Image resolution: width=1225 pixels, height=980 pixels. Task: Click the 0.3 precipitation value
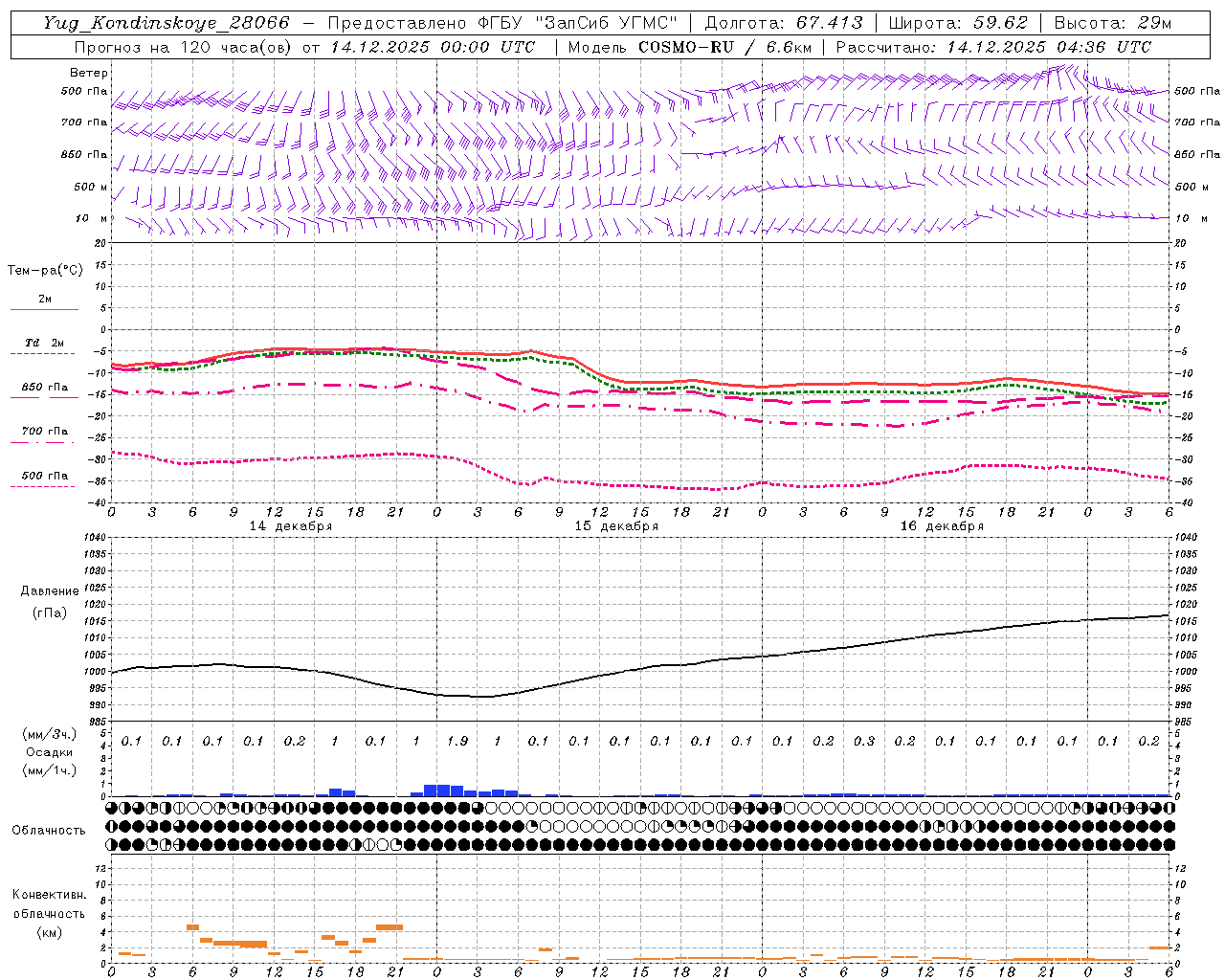pyautogui.click(x=864, y=741)
